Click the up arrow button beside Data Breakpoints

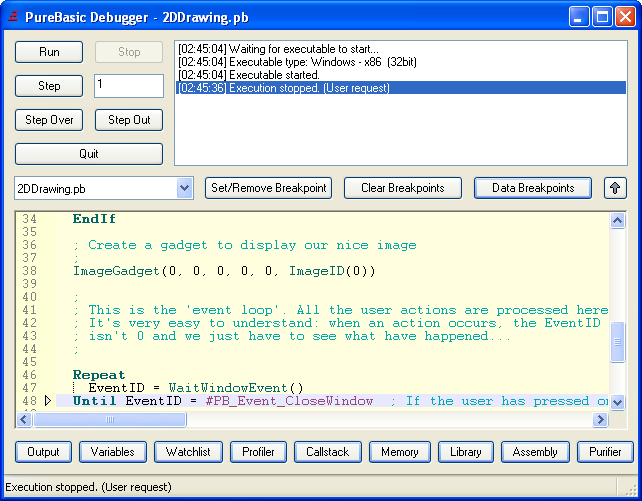(x=615, y=188)
